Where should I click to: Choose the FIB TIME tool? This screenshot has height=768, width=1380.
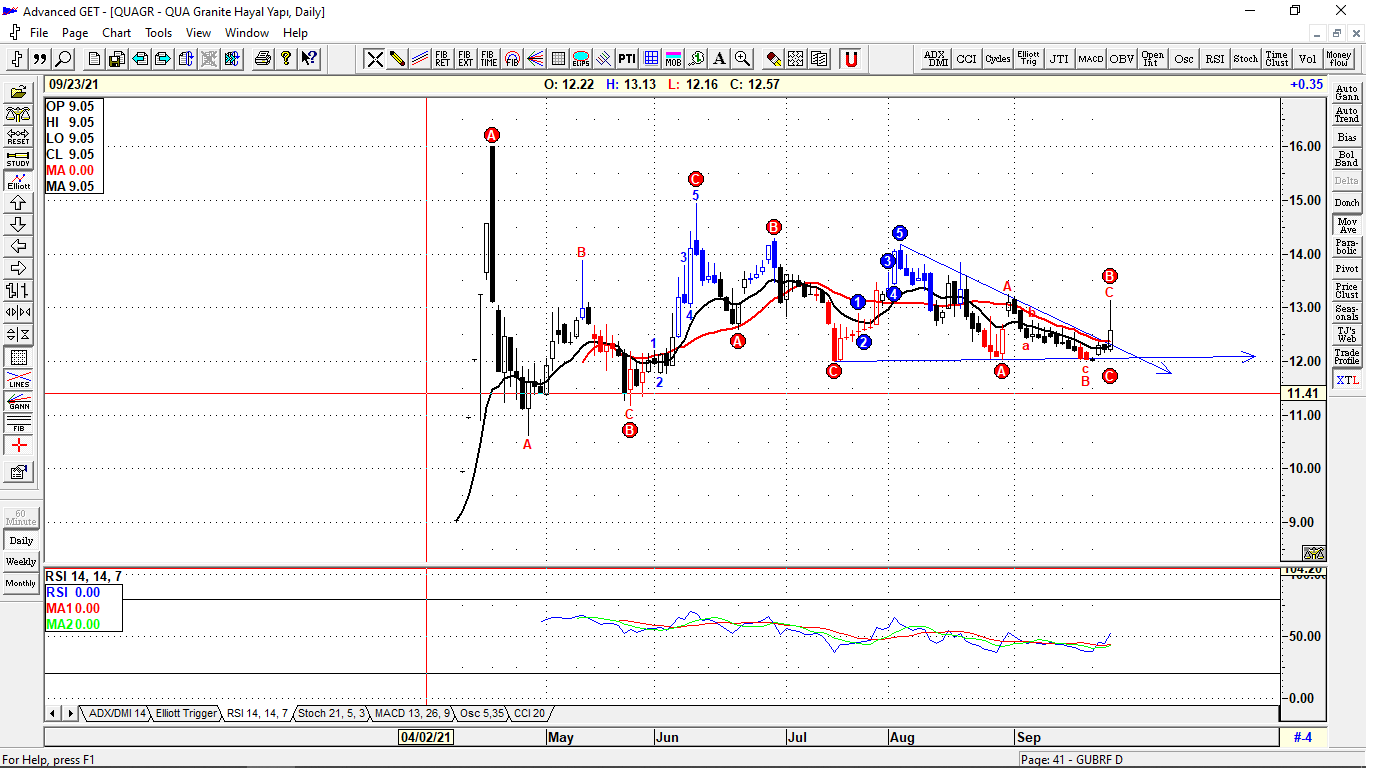click(488, 59)
